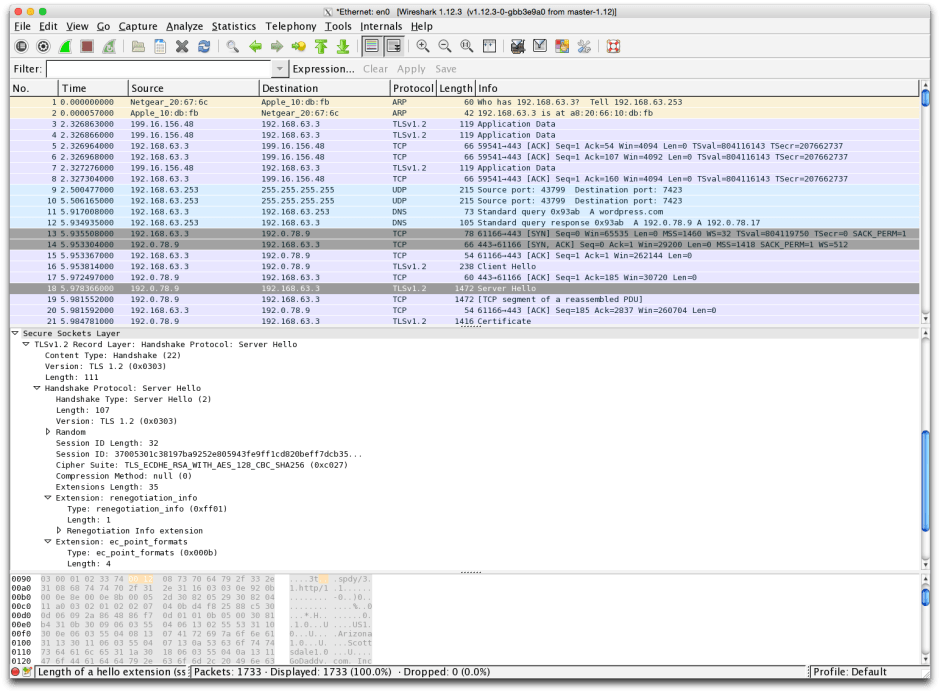Open the Find Packet magnifier tool
This screenshot has height=693, width=940.
pos(233,46)
